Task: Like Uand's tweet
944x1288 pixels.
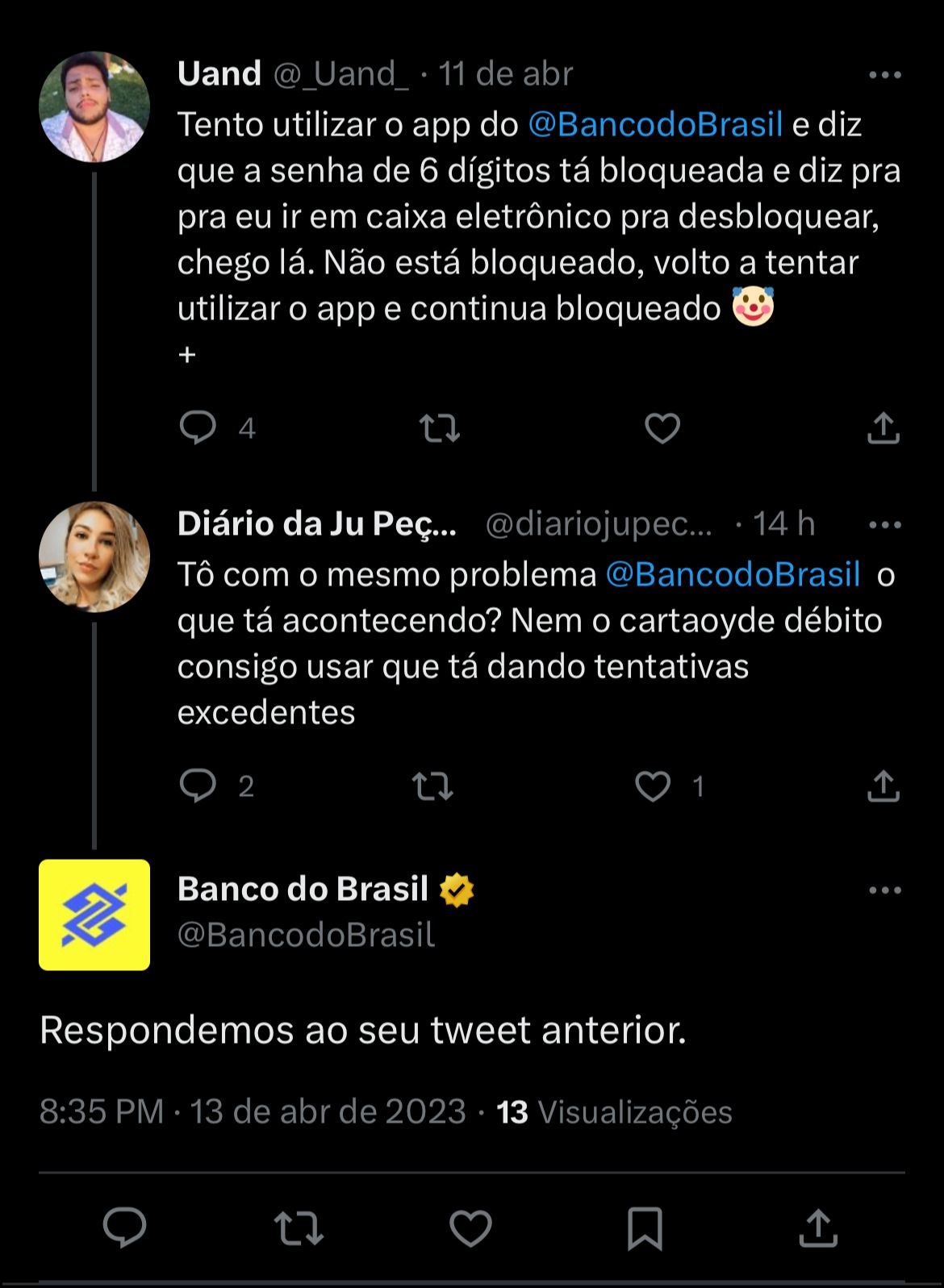Action: coord(662,428)
